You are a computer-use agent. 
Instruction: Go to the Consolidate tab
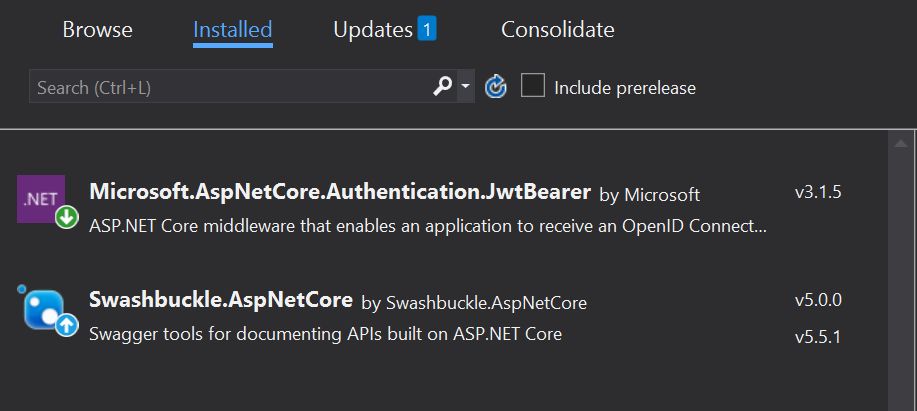pos(557,30)
